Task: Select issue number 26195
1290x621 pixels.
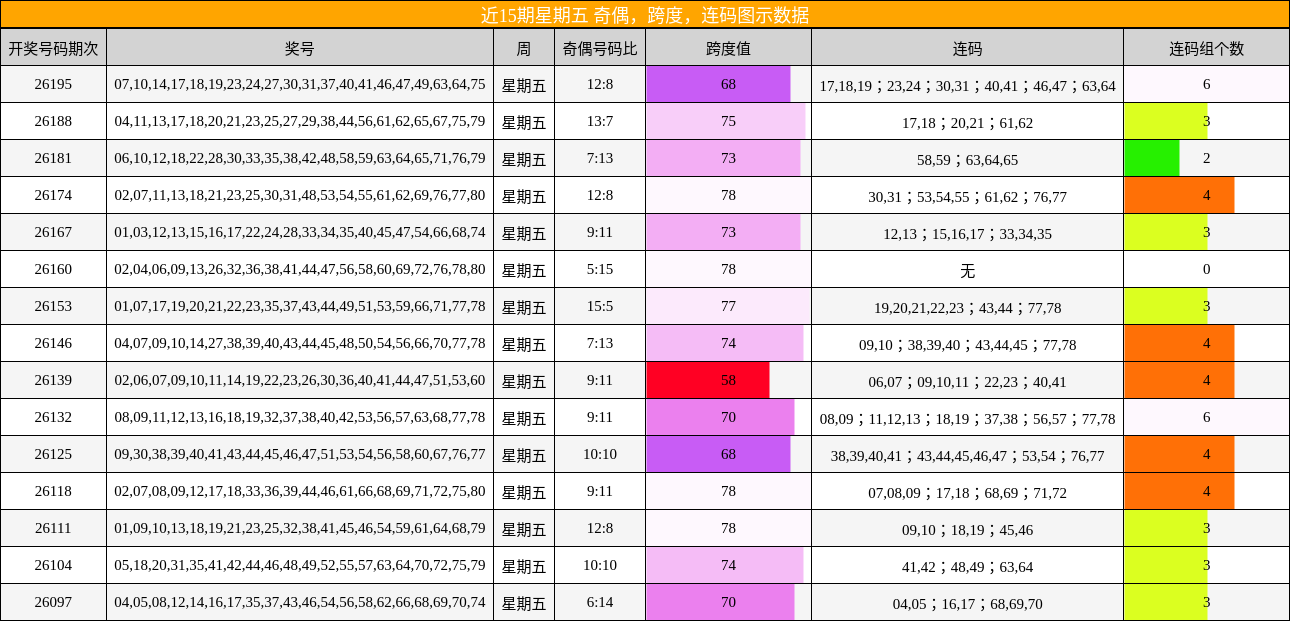Action: pos(53,84)
